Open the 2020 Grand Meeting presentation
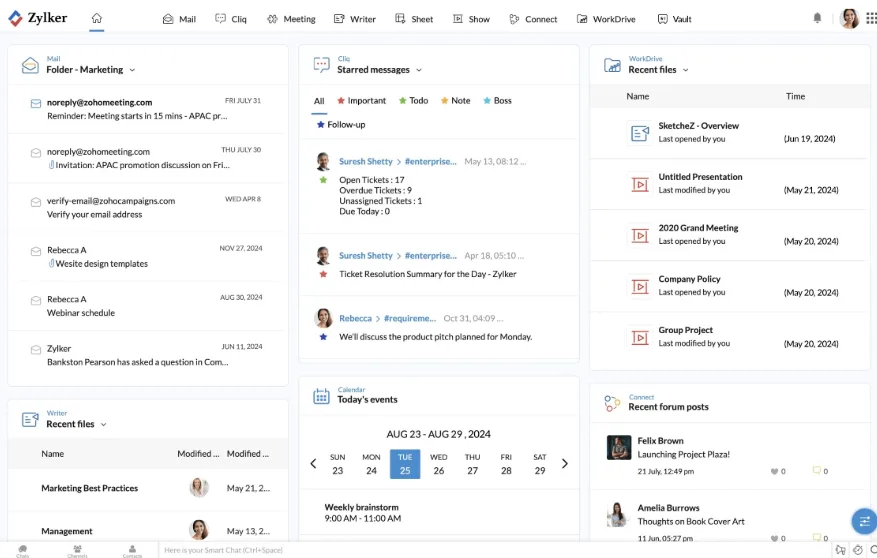The image size is (877, 558). (729, 235)
